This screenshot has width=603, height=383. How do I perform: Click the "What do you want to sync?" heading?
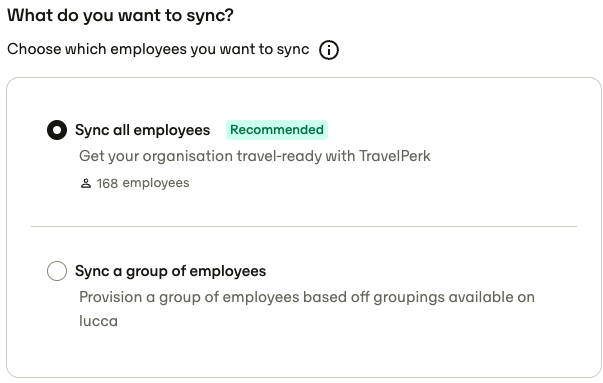(120, 15)
